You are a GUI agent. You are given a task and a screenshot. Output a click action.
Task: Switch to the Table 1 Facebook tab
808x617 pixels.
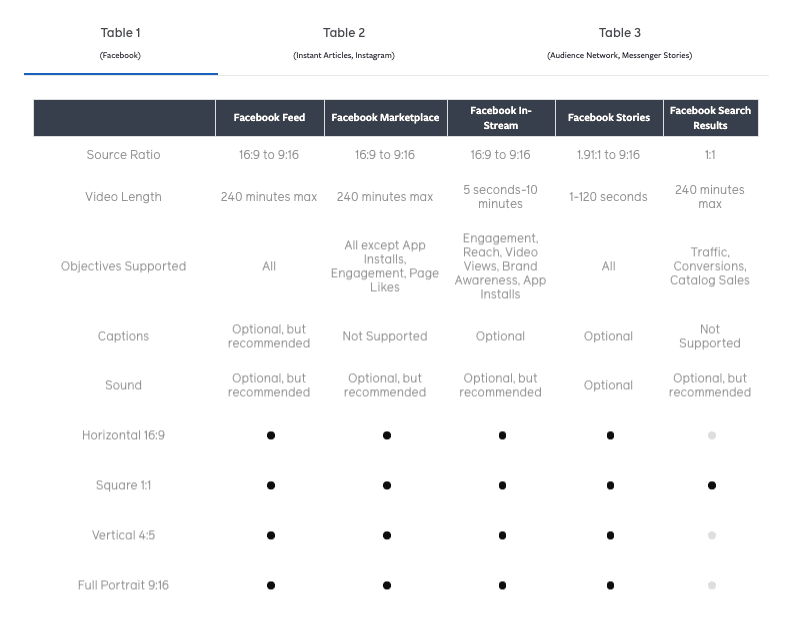pos(121,43)
